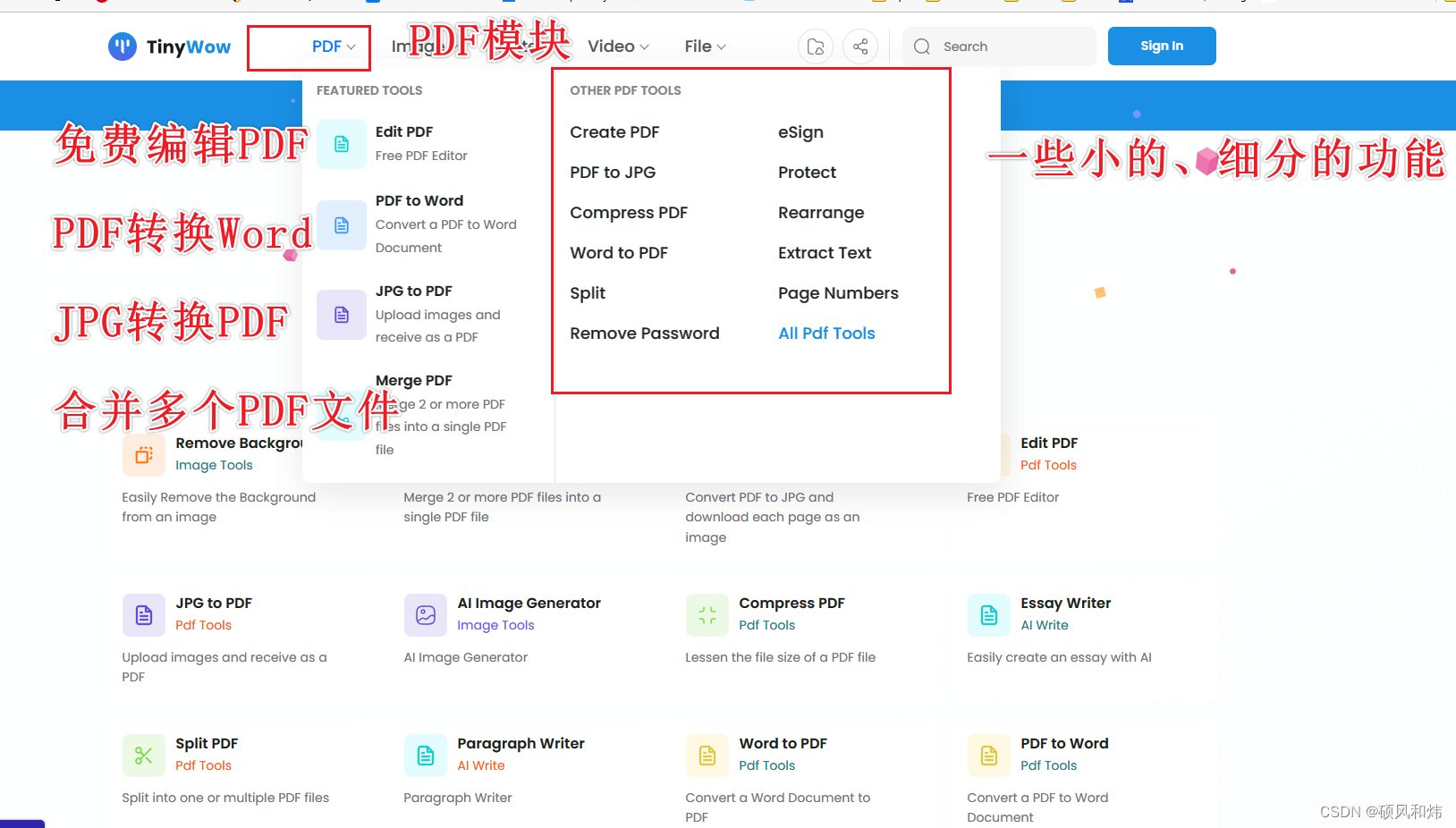
Task: Click the Paragraph Writer card icon
Action: coord(426,756)
